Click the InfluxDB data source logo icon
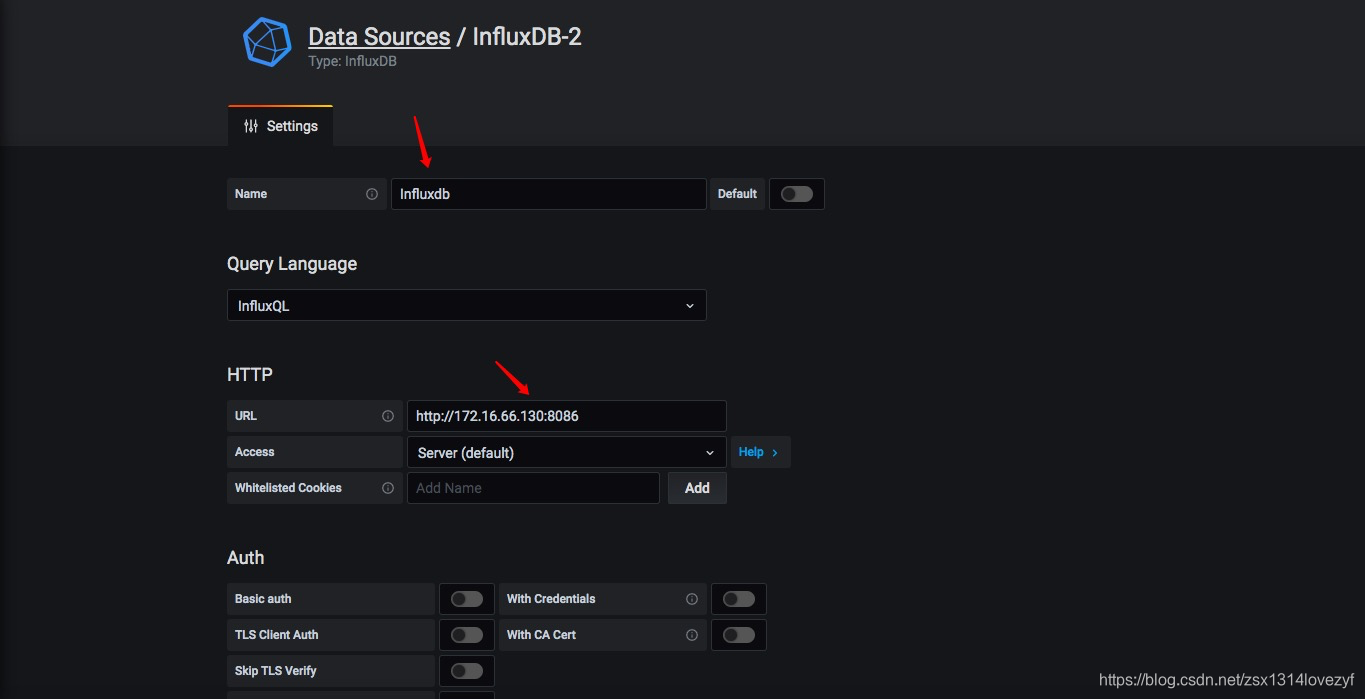The width and height of the screenshot is (1365, 699). coord(267,42)
